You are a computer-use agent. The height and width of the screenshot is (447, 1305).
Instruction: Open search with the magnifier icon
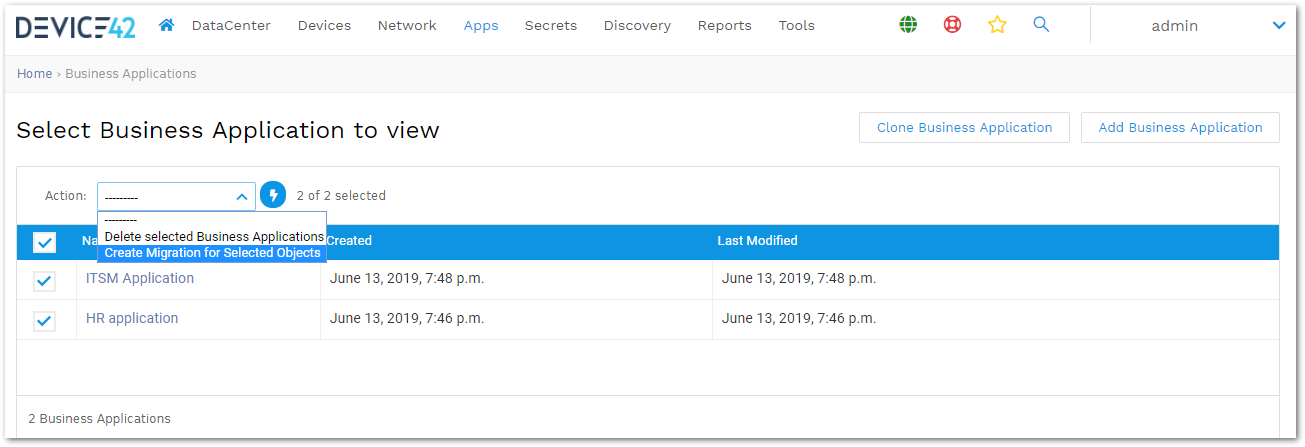click(1041, 25)
